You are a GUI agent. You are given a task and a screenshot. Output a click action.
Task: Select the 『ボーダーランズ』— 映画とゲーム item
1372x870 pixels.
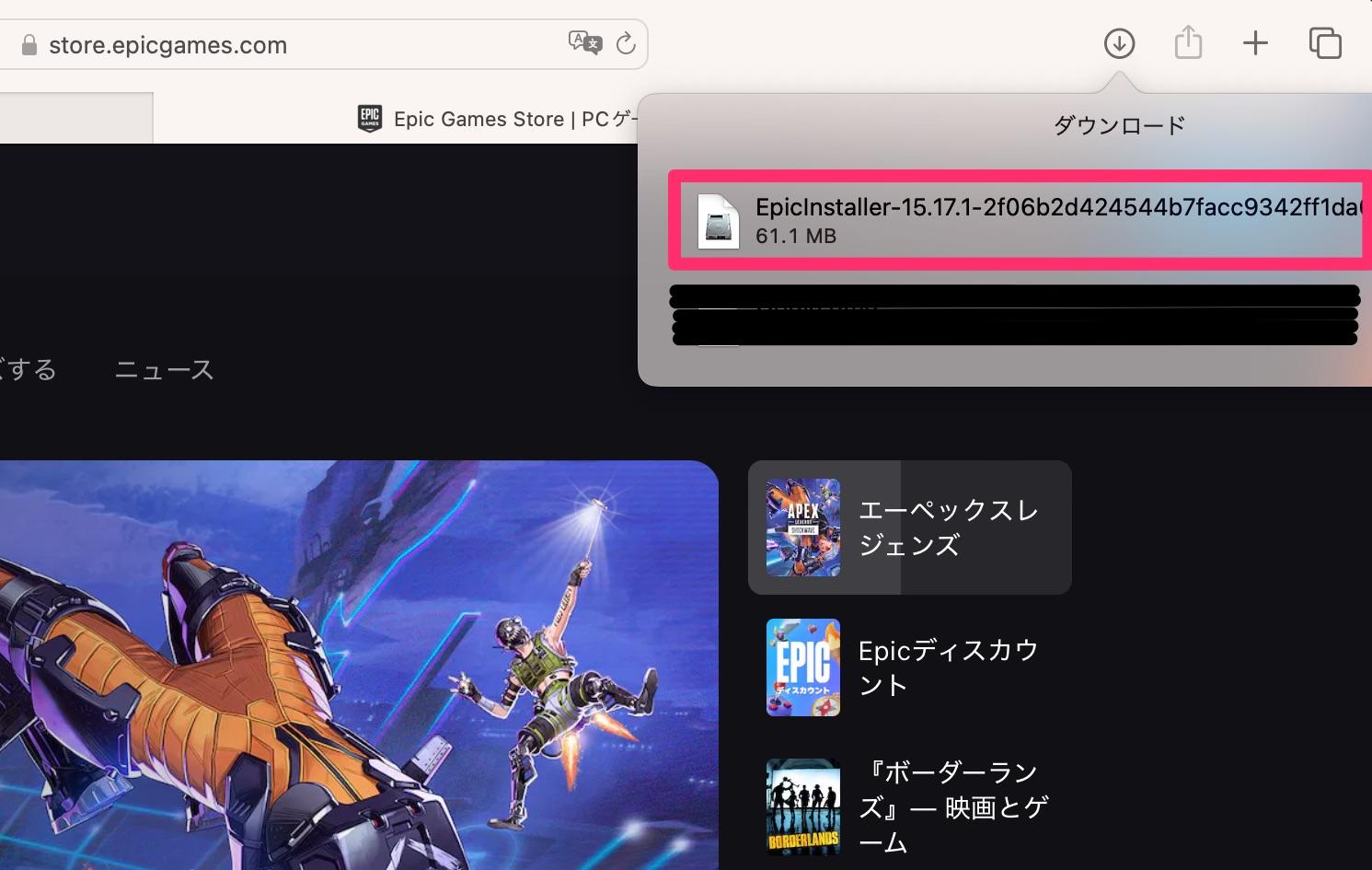pos(910,807)
